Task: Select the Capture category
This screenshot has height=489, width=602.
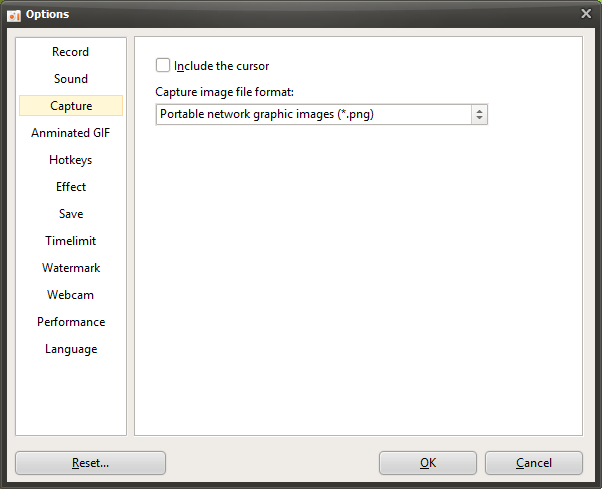Action: coord(71,106)
